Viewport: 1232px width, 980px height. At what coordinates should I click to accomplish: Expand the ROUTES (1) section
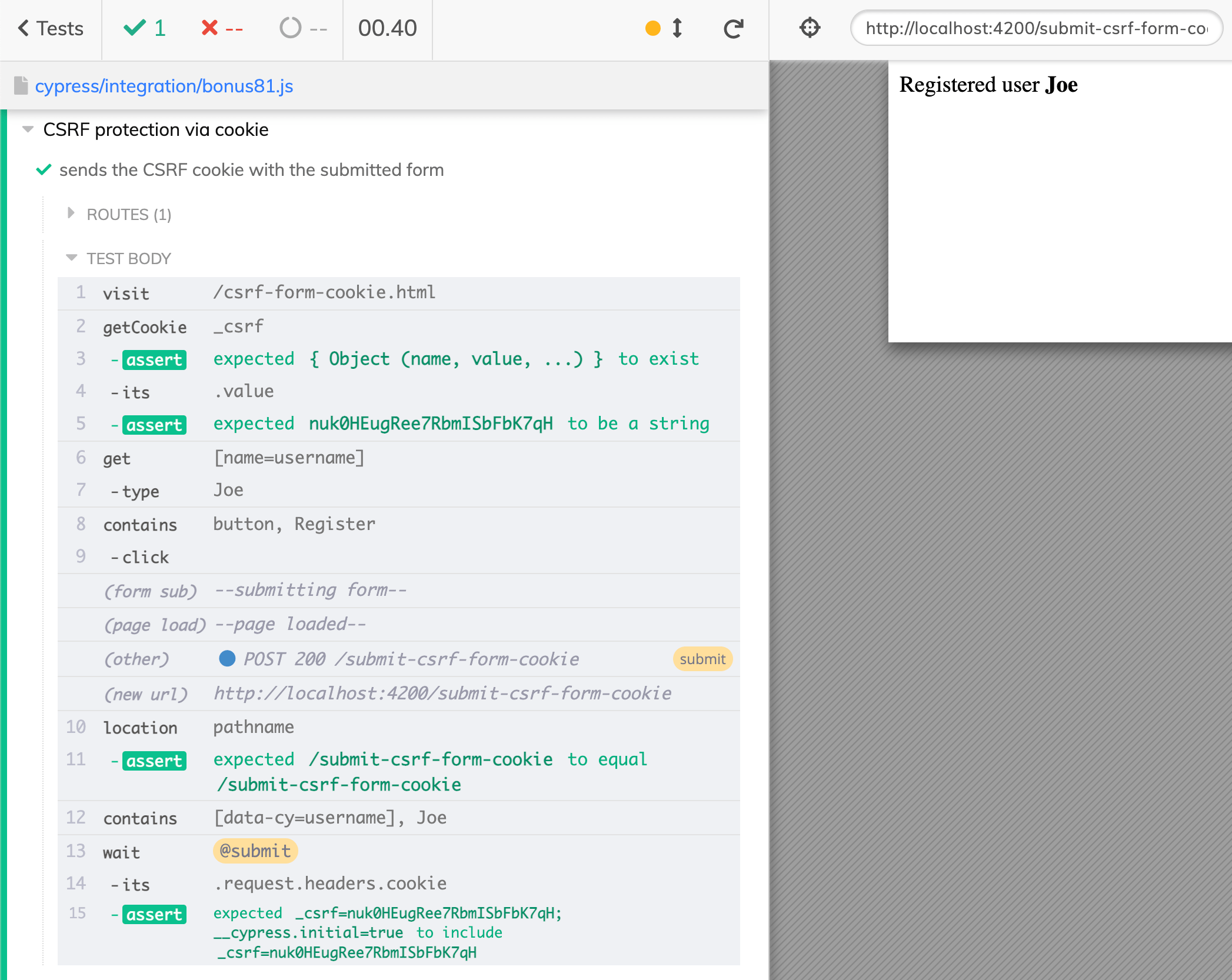[72, 213]
